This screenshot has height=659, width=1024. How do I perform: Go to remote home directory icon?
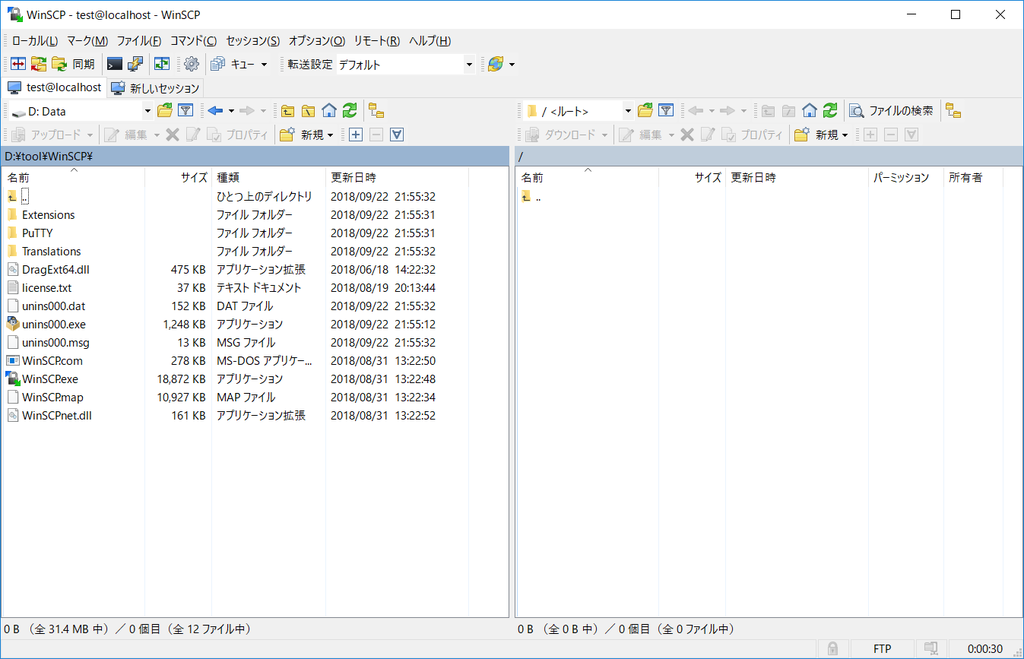[x=810, y=110]
